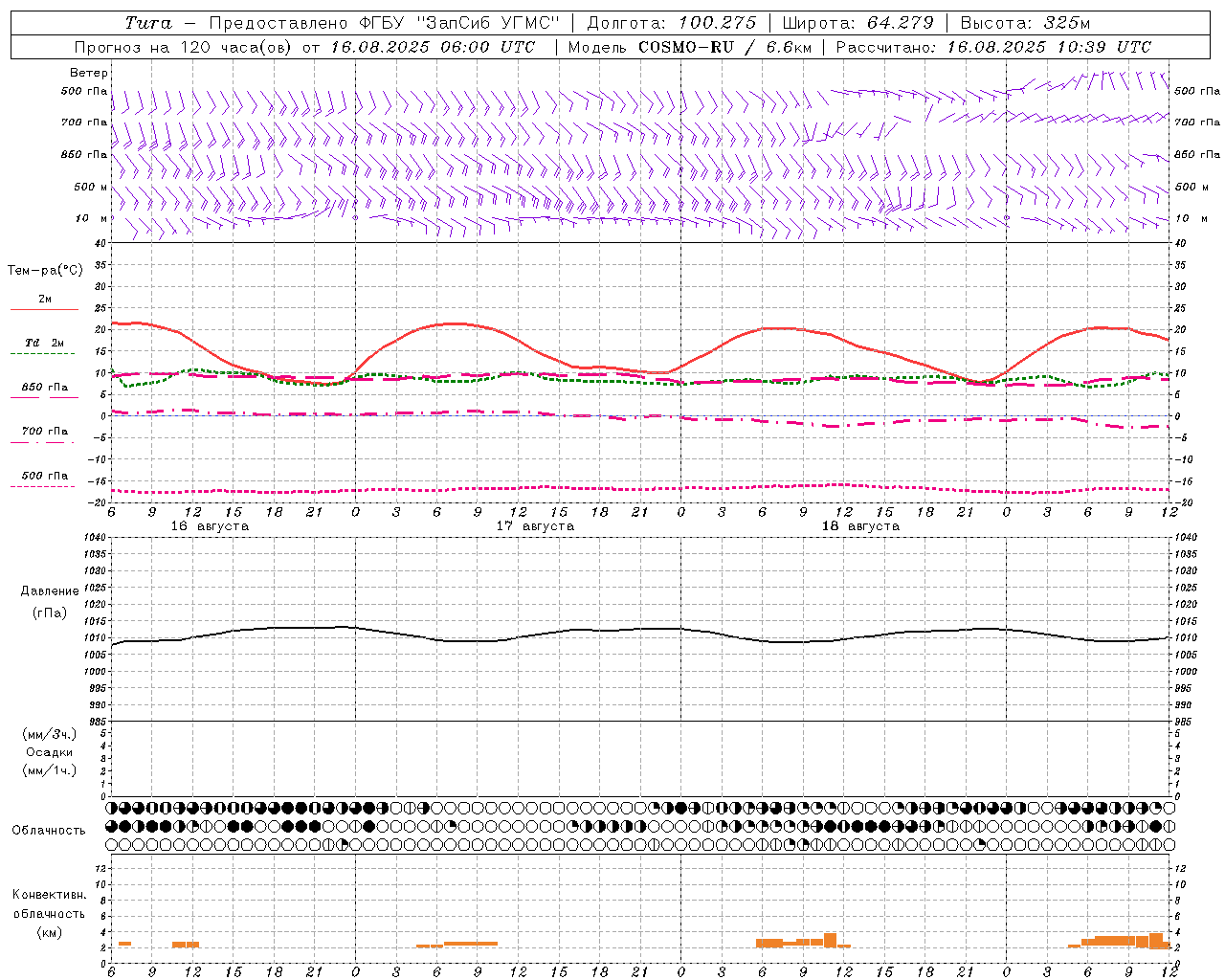Screen dimensions: 1225x980
Task: Click the left "700 гПа" wind level label
Action: pyautogui.click(x=84, y=122)
